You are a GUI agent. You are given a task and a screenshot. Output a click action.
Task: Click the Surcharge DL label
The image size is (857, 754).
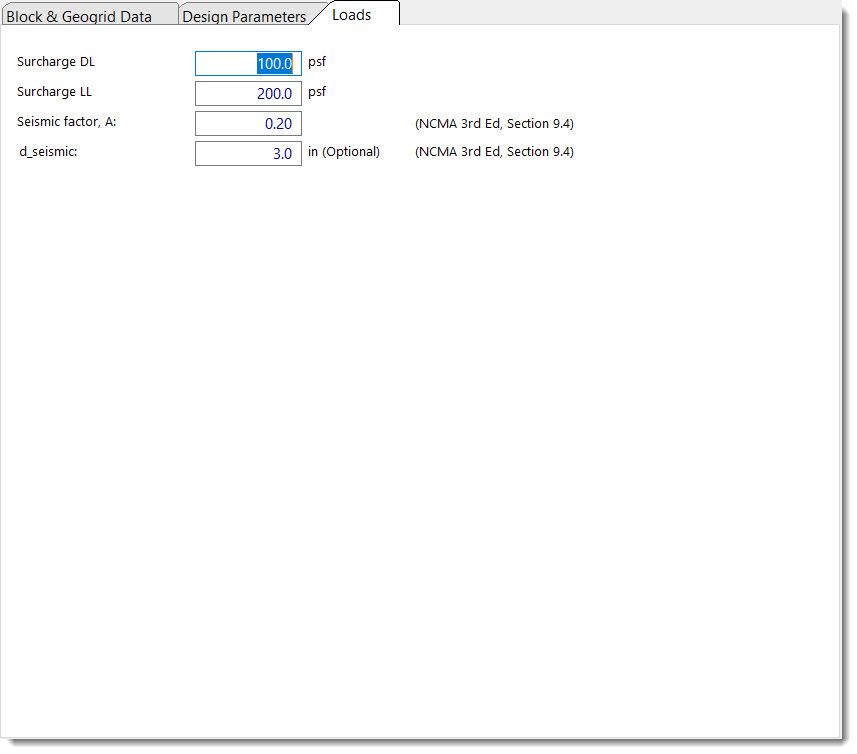(56, 62)
